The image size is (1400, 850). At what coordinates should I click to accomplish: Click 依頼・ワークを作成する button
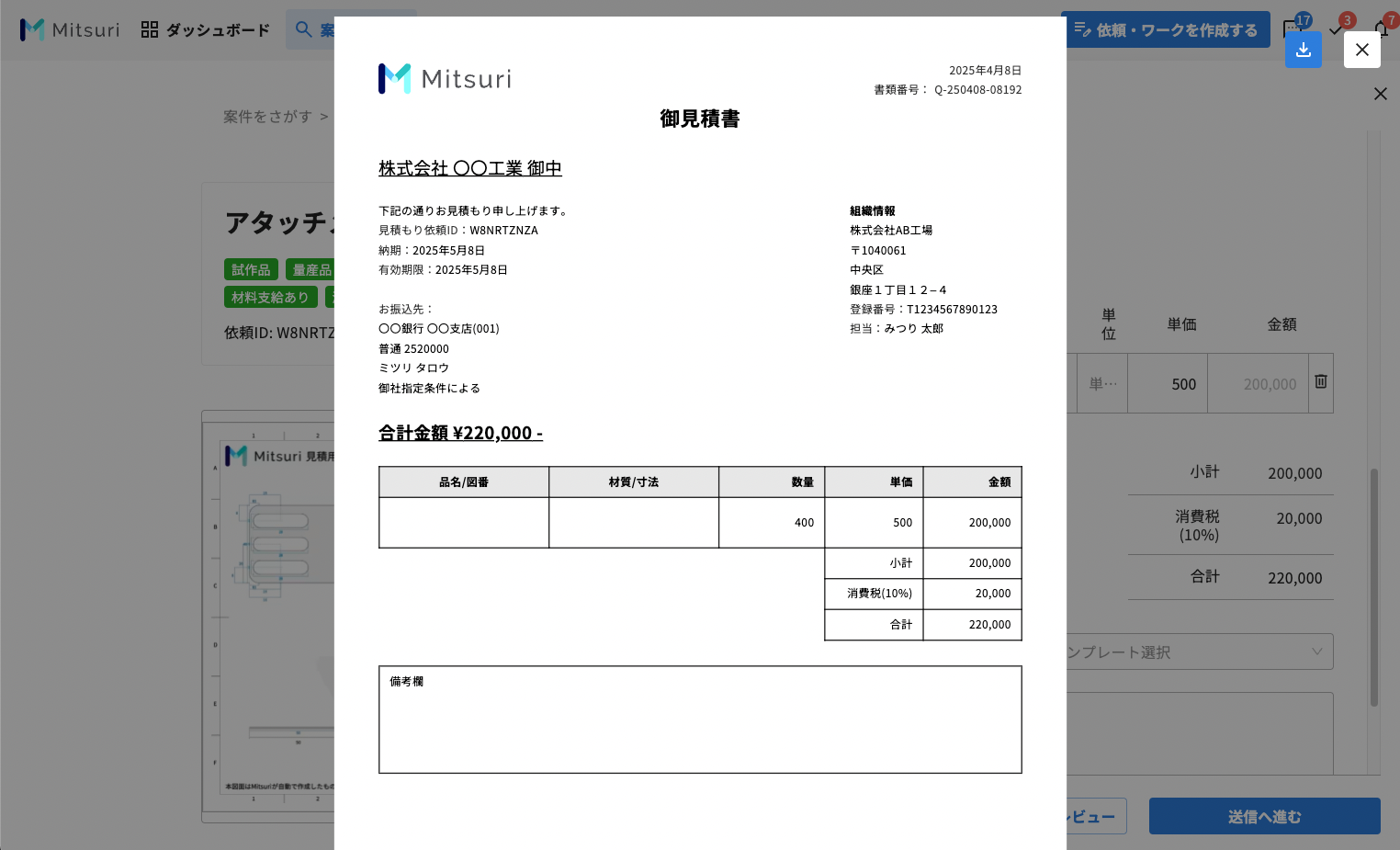click(1167, 29)
